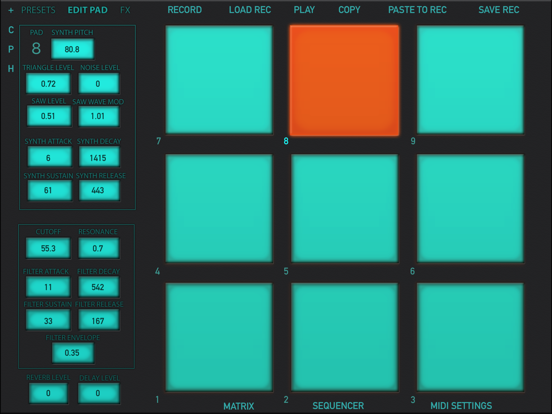The image size is (552, 414).
Task: Click the Saw Wave Mod value 1.01
Action: (98, 116)
